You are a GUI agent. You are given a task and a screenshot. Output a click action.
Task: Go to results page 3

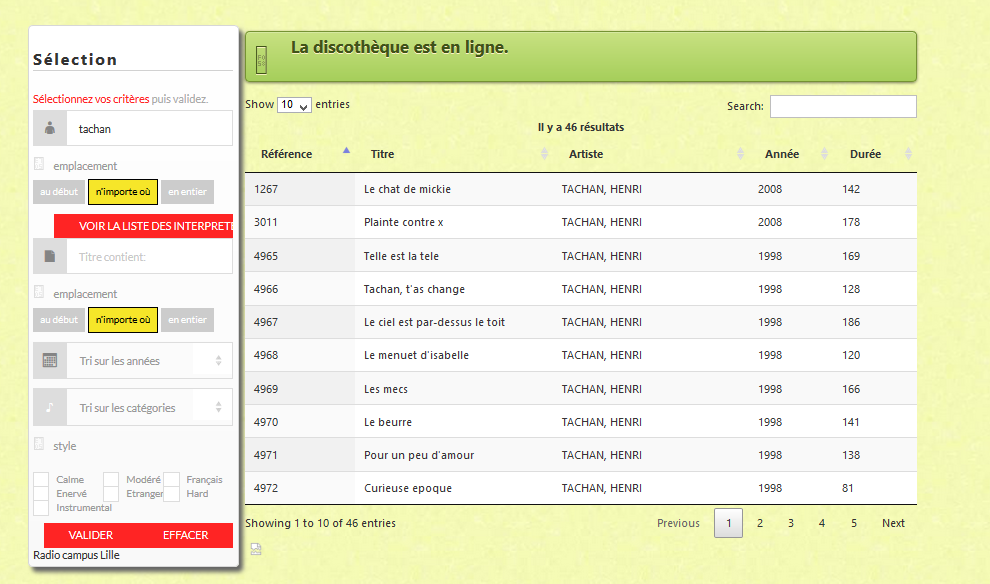tap(790, 523)
